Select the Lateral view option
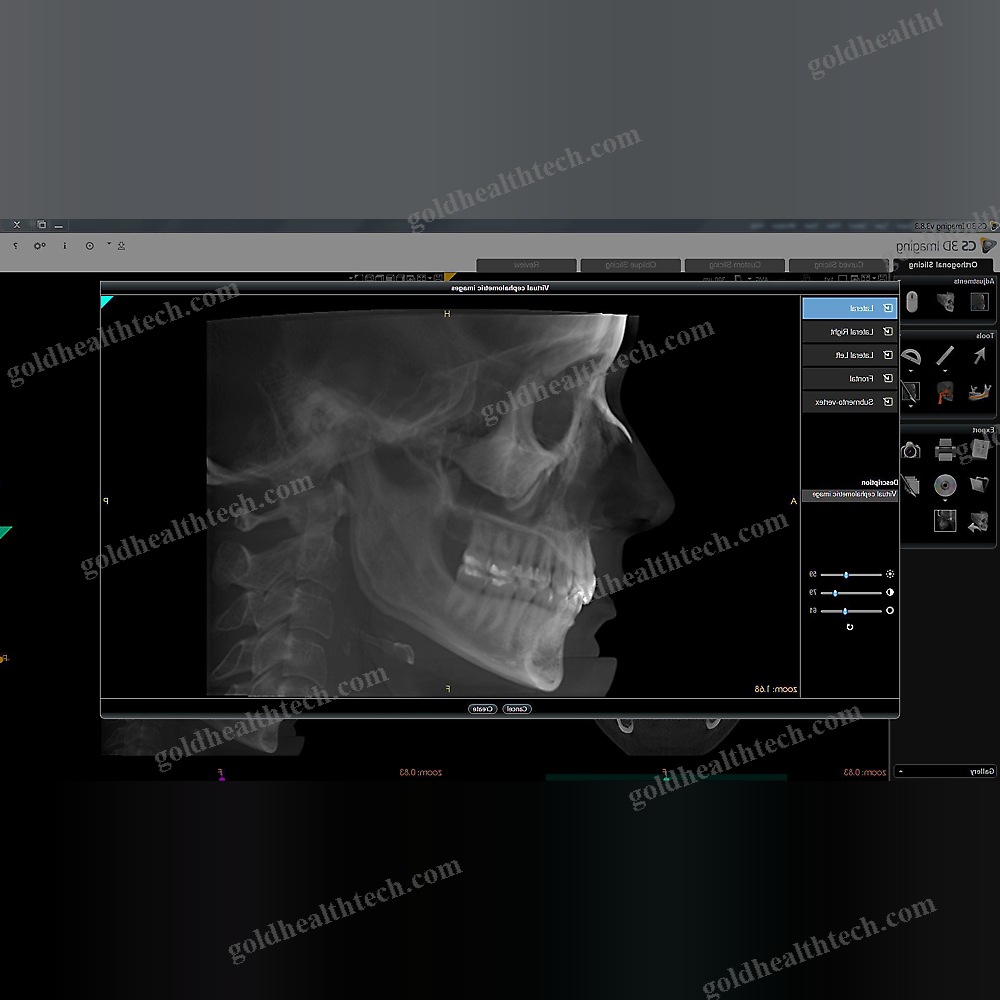The width and height of the screenshot is (1000, 1000). (x=849, y=308)
